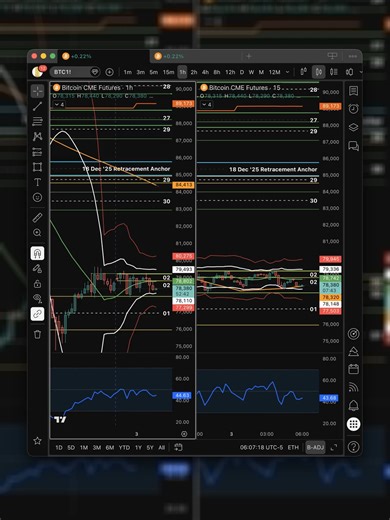Select the 12h timeframe

230,72
